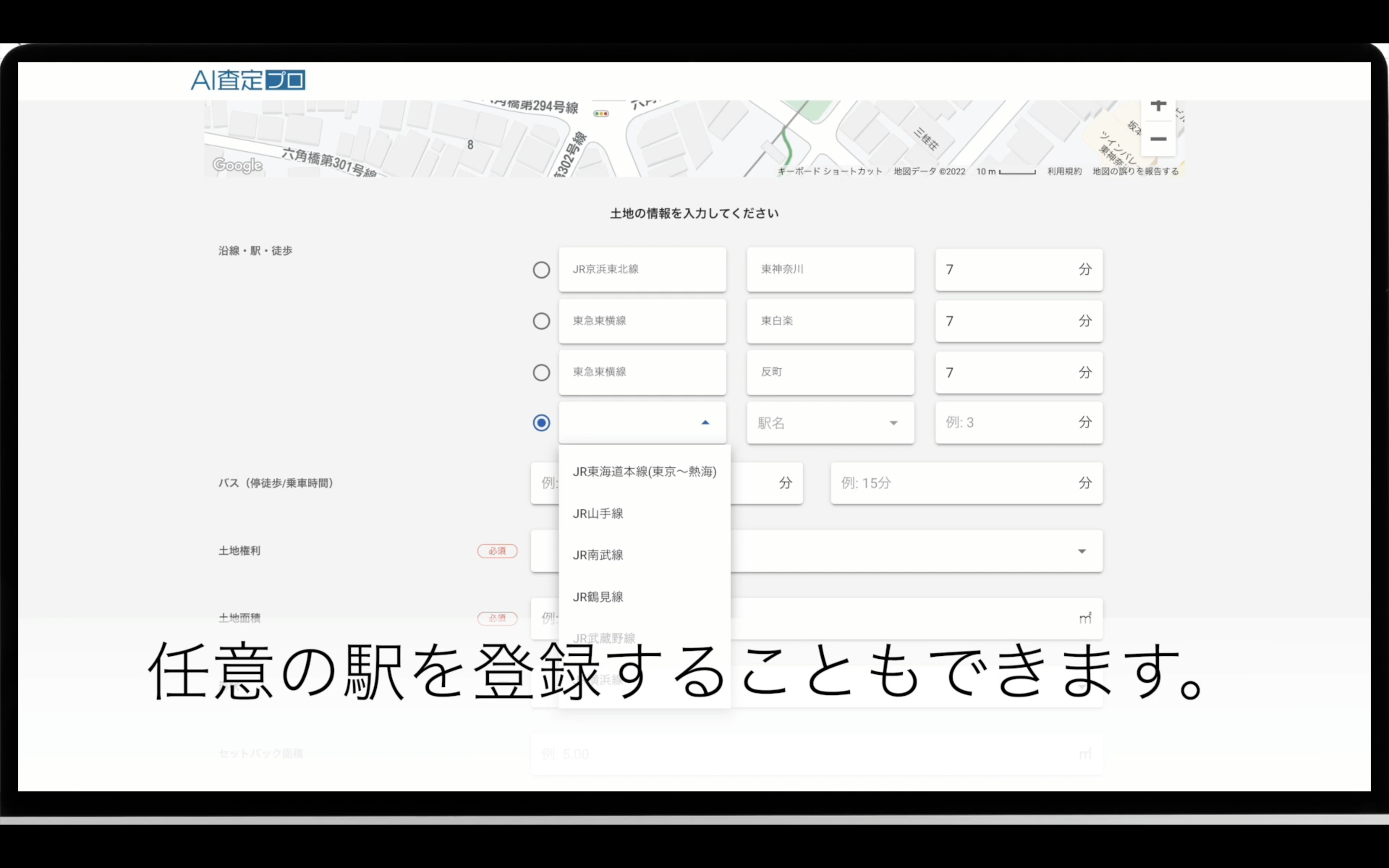Click the 東急東横線 line field in 反町 row
Image resolution: width=1389 pixels, height=868 pixels.
coord(642,372)
